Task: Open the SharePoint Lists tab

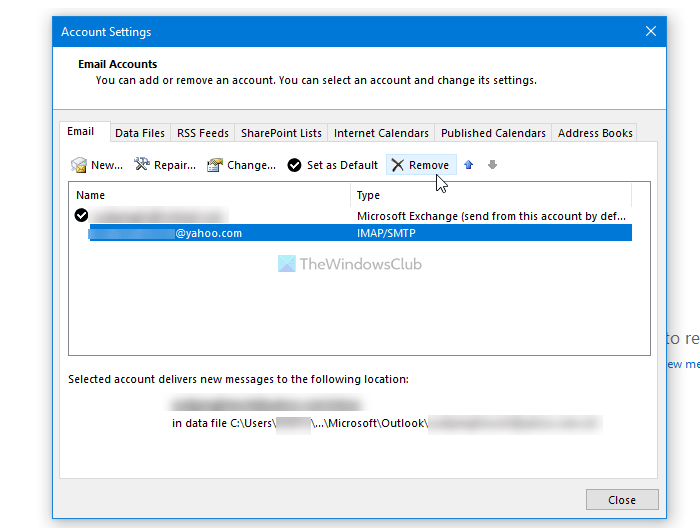Action: [281, 133]
